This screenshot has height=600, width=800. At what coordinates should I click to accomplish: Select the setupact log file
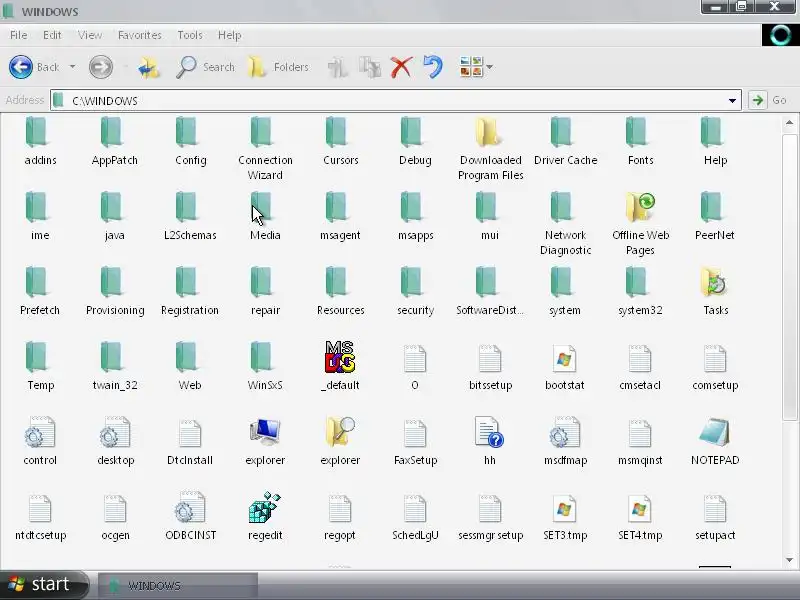point(715,509)
